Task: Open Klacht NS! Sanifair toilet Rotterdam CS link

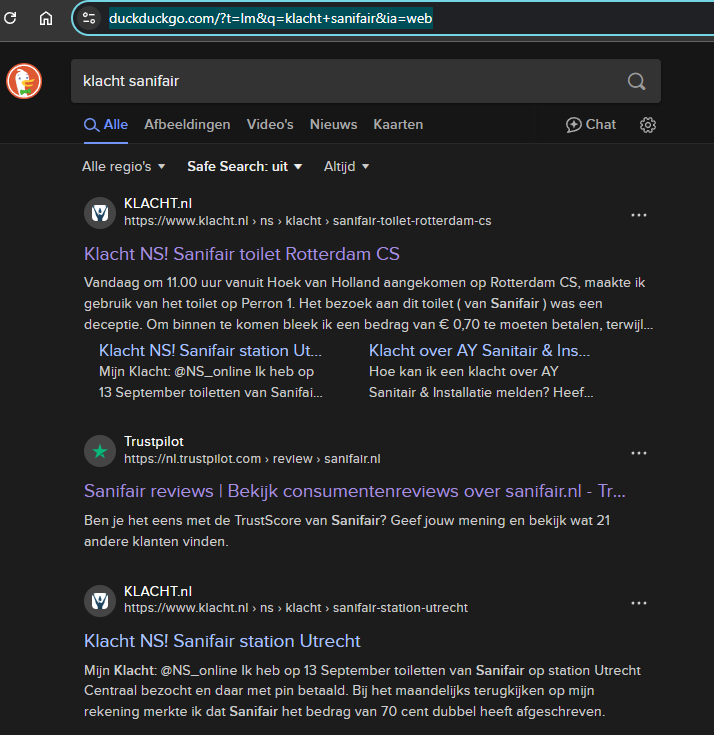Action: click(x=241, y=254)
